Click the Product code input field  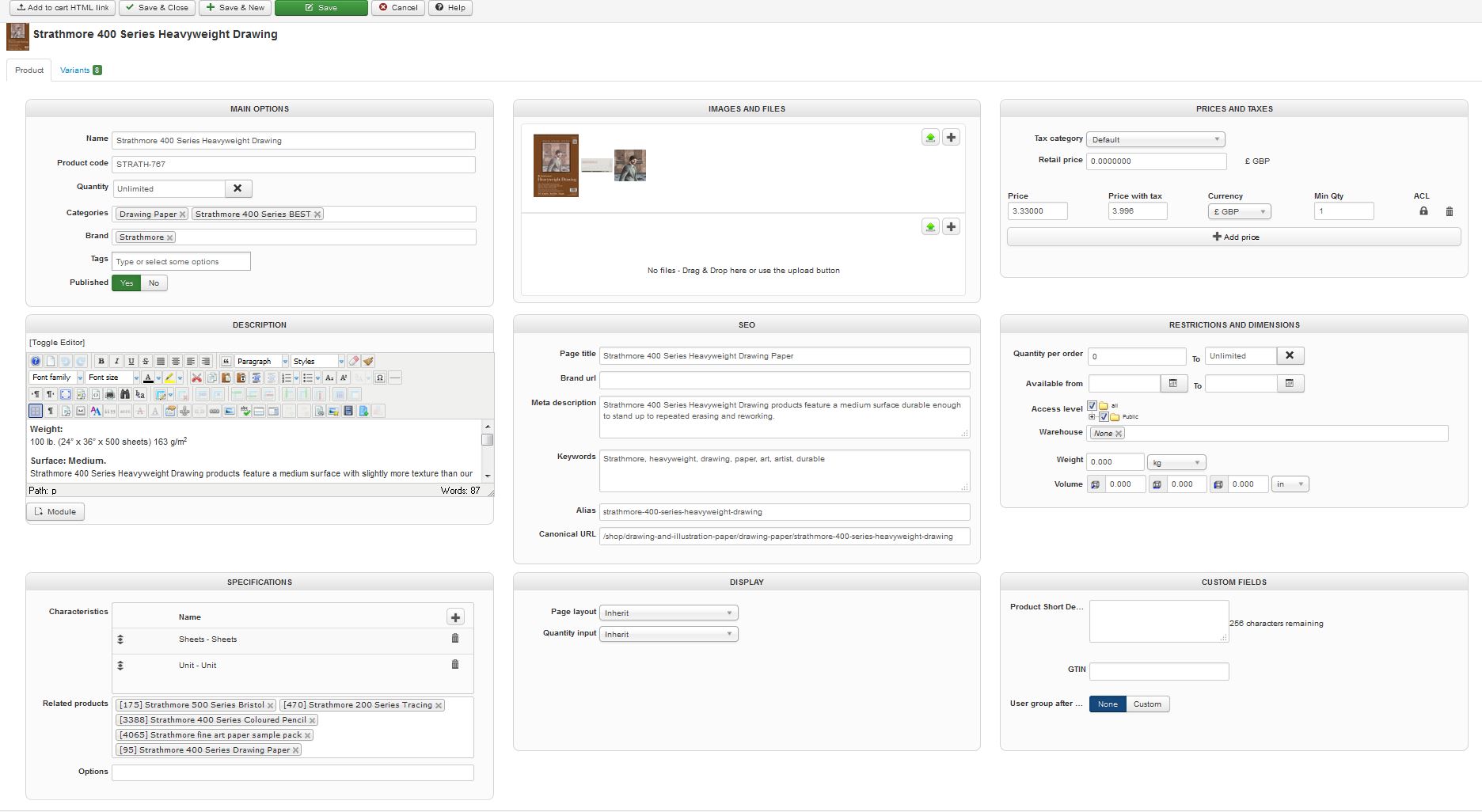(294, 165)
